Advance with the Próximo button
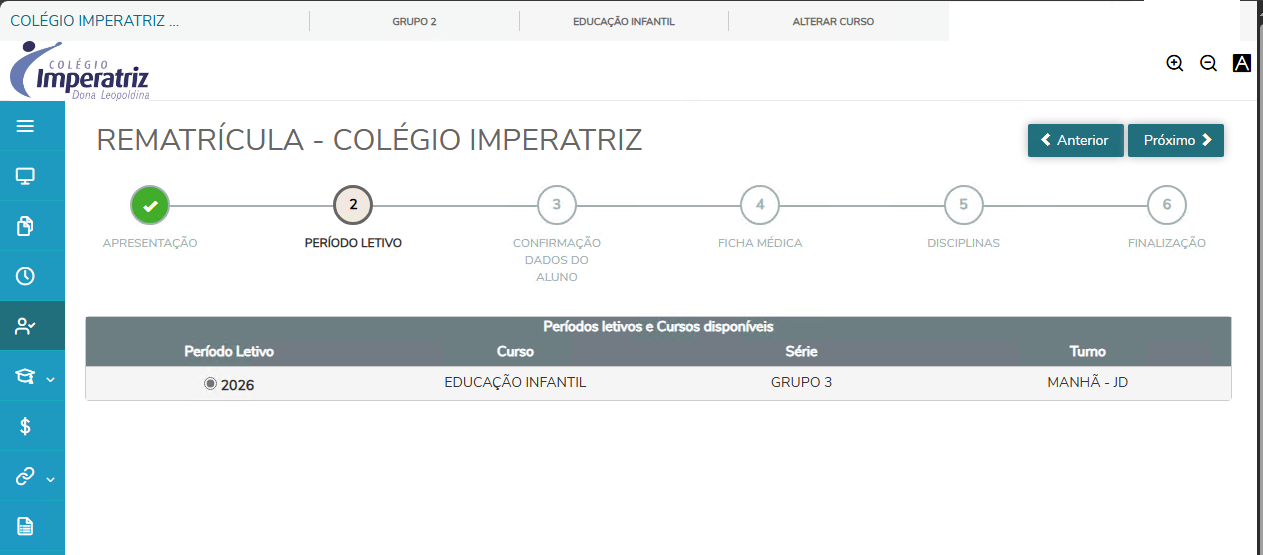The width and height of the screenshot is (1263, 555). tap(1176, 140)
